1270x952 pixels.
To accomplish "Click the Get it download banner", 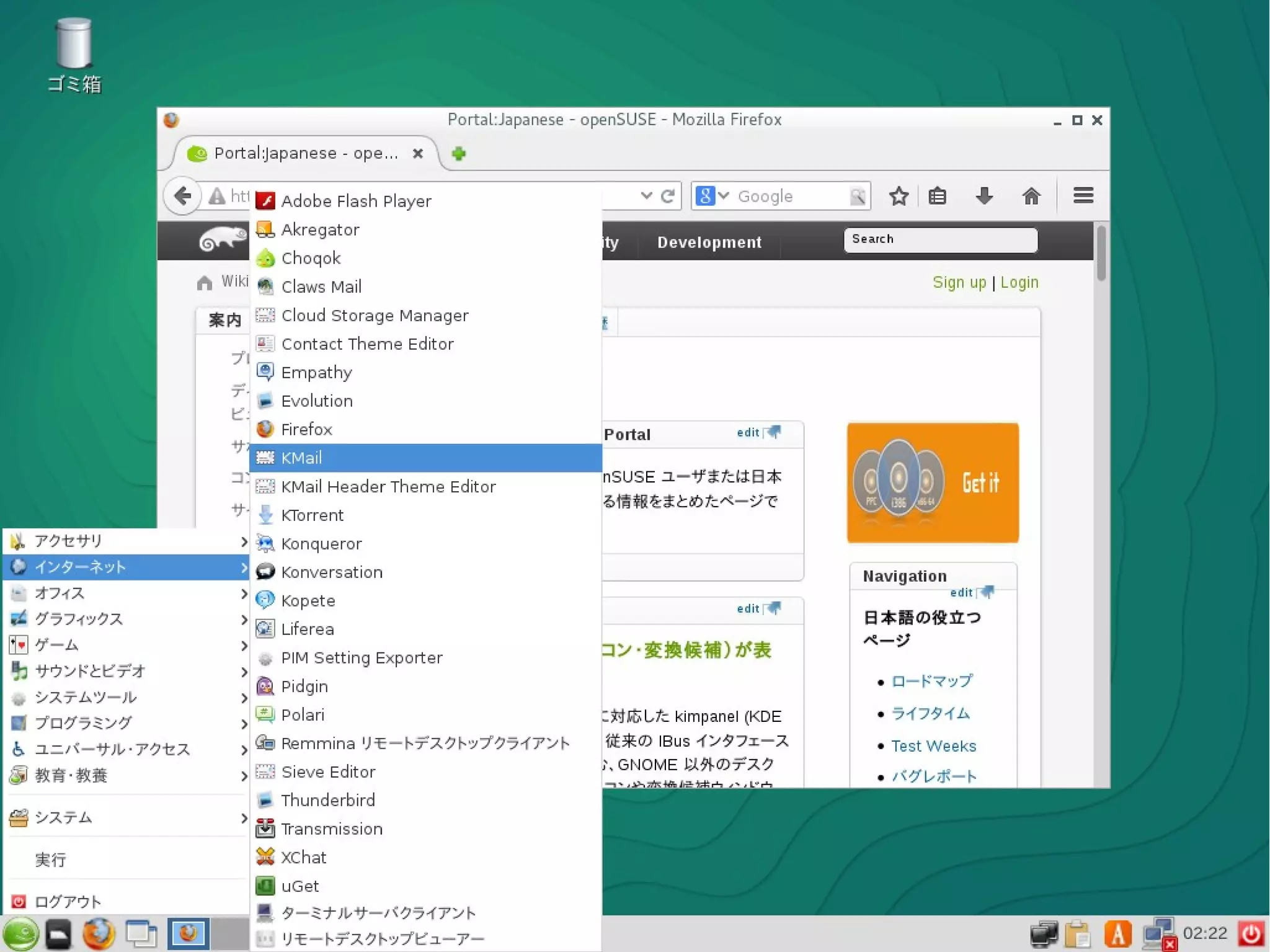I will (x=933, y=483).
